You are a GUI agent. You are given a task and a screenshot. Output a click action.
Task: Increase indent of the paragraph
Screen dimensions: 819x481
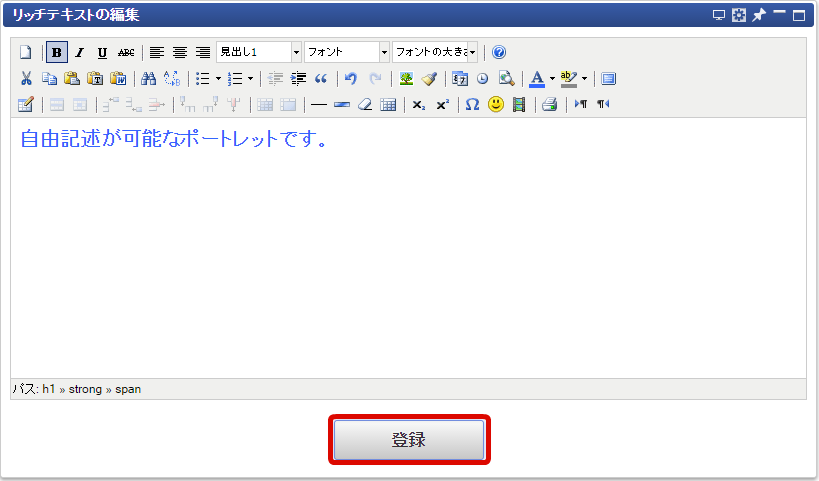[x=298, y=78]
